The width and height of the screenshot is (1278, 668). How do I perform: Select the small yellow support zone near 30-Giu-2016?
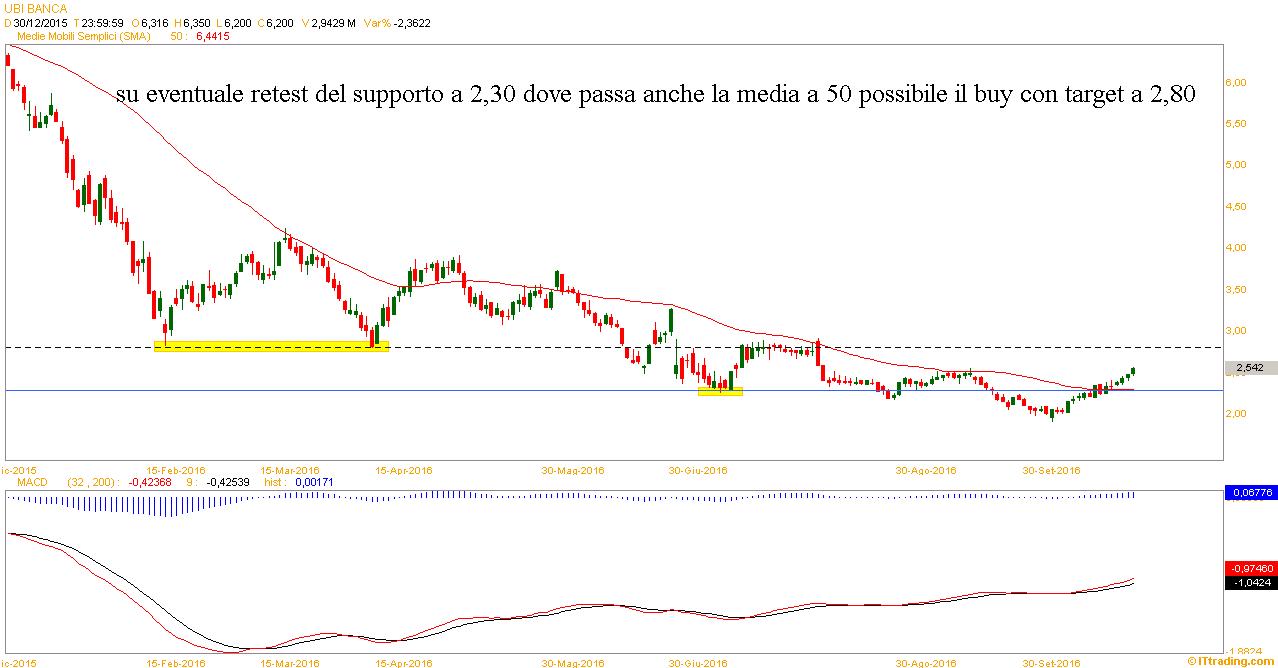[720, 391]
